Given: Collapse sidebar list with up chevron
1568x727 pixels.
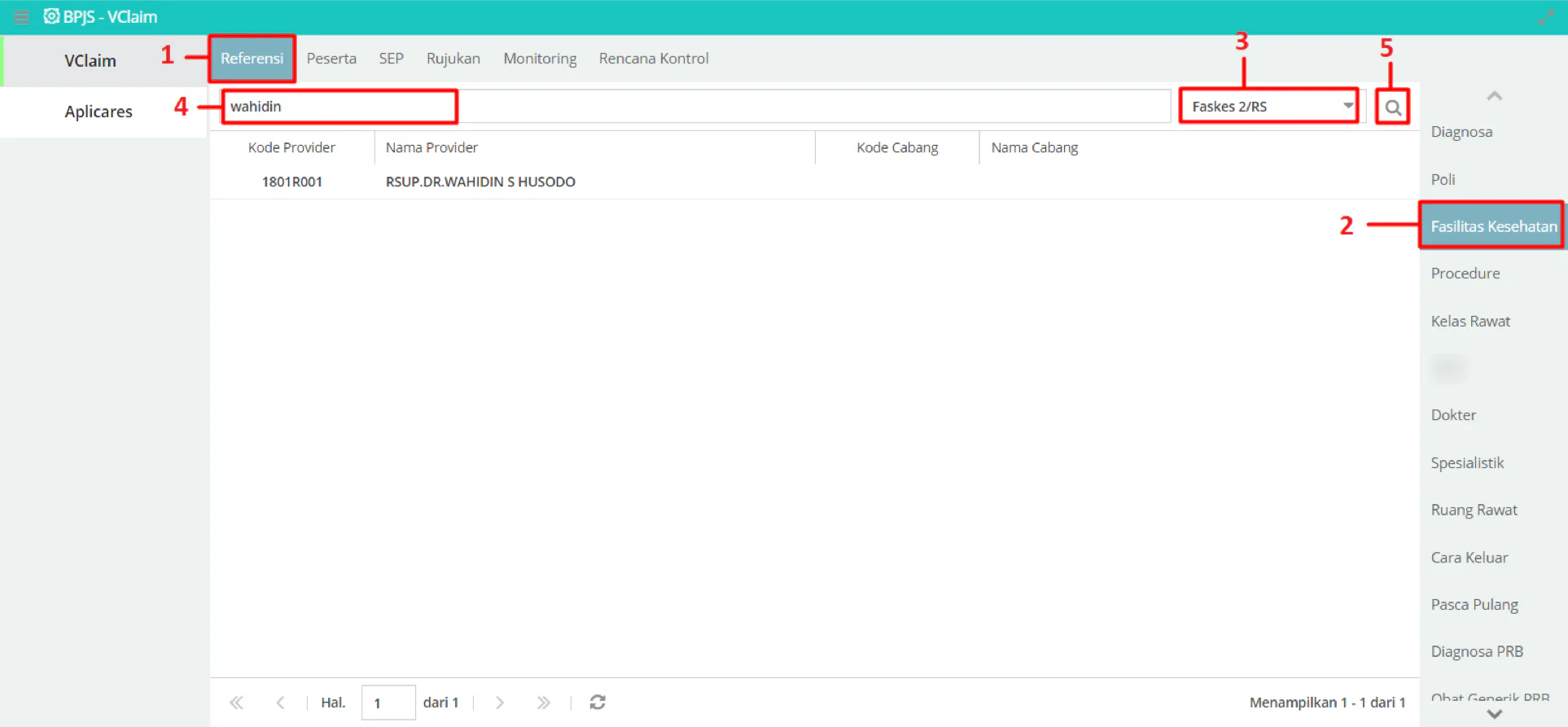Looking at the screenshot, I should coord(1495,96).
